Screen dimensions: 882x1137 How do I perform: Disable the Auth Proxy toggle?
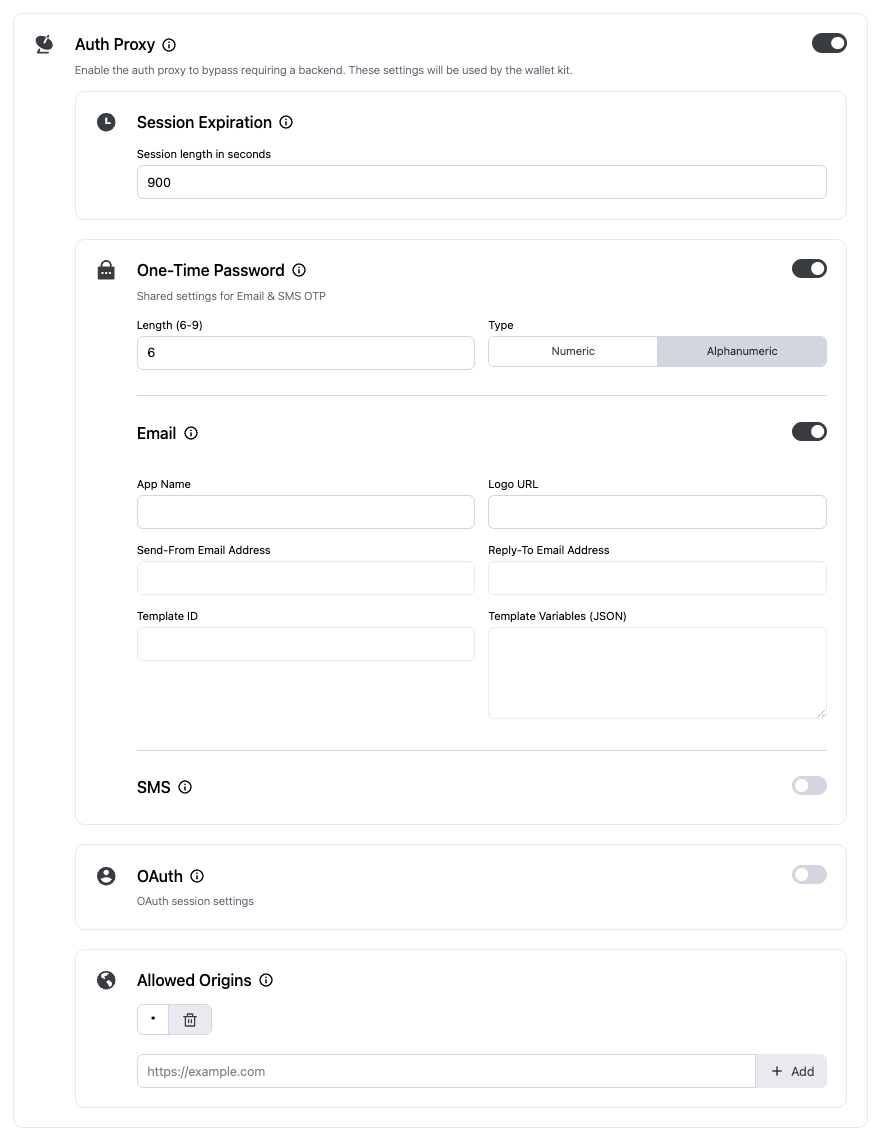[829, 43]
